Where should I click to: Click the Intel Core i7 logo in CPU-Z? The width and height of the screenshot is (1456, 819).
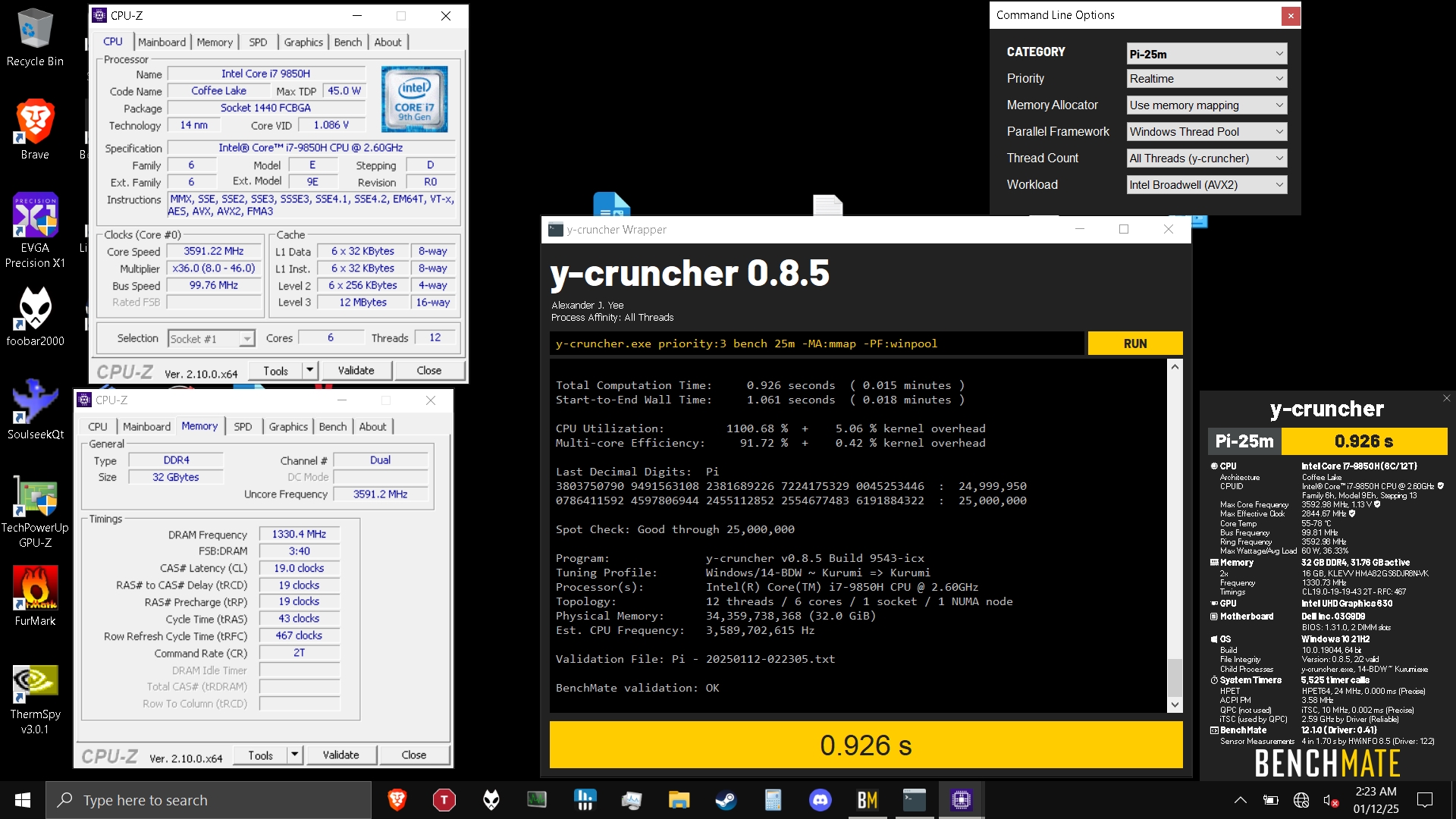tap(414, 99)
